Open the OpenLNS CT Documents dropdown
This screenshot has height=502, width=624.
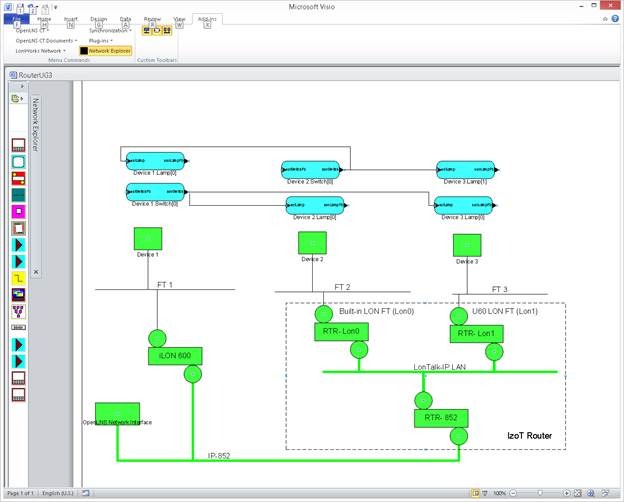coord(46,41)
